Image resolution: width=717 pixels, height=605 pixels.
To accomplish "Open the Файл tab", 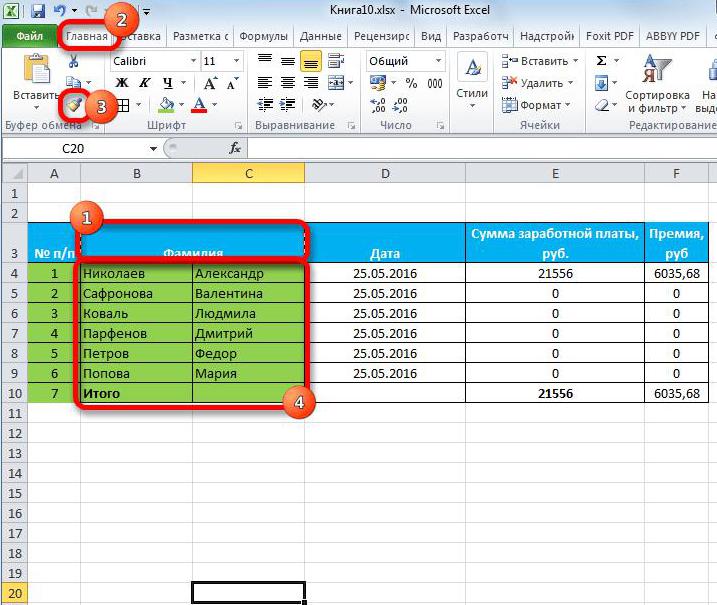I will [29, 36].
